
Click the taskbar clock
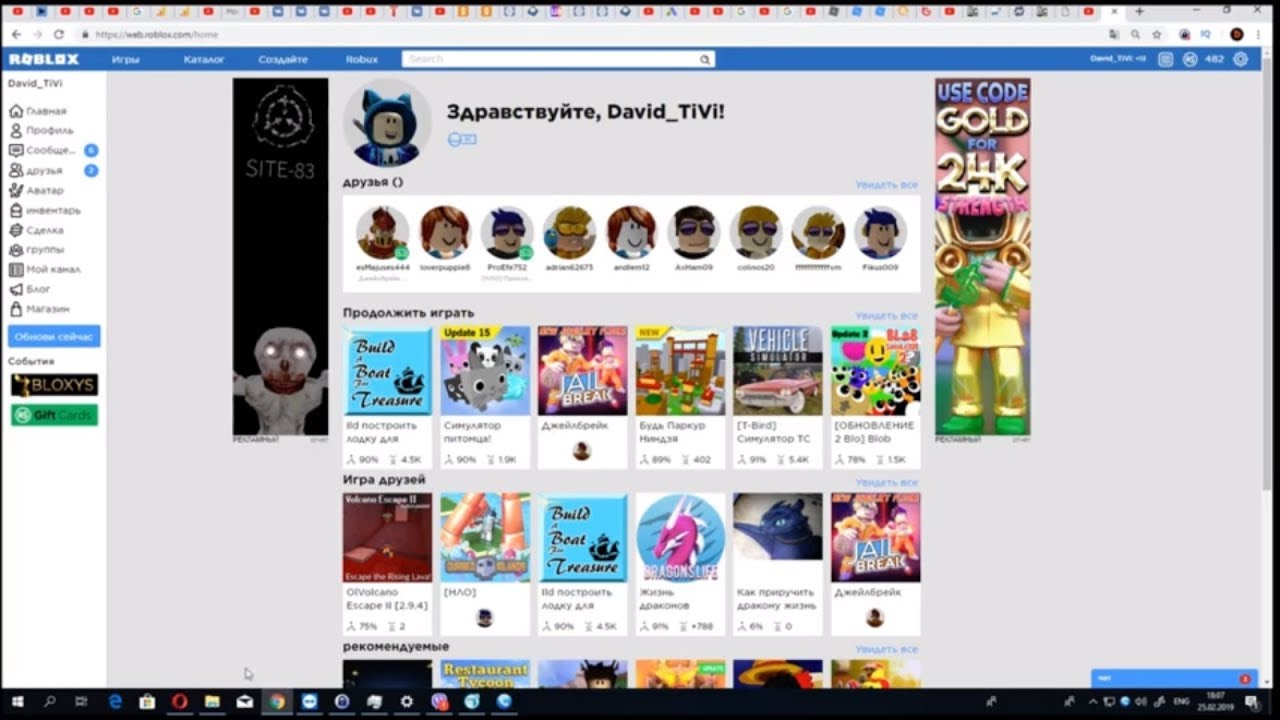click(x=1217, y=702)
